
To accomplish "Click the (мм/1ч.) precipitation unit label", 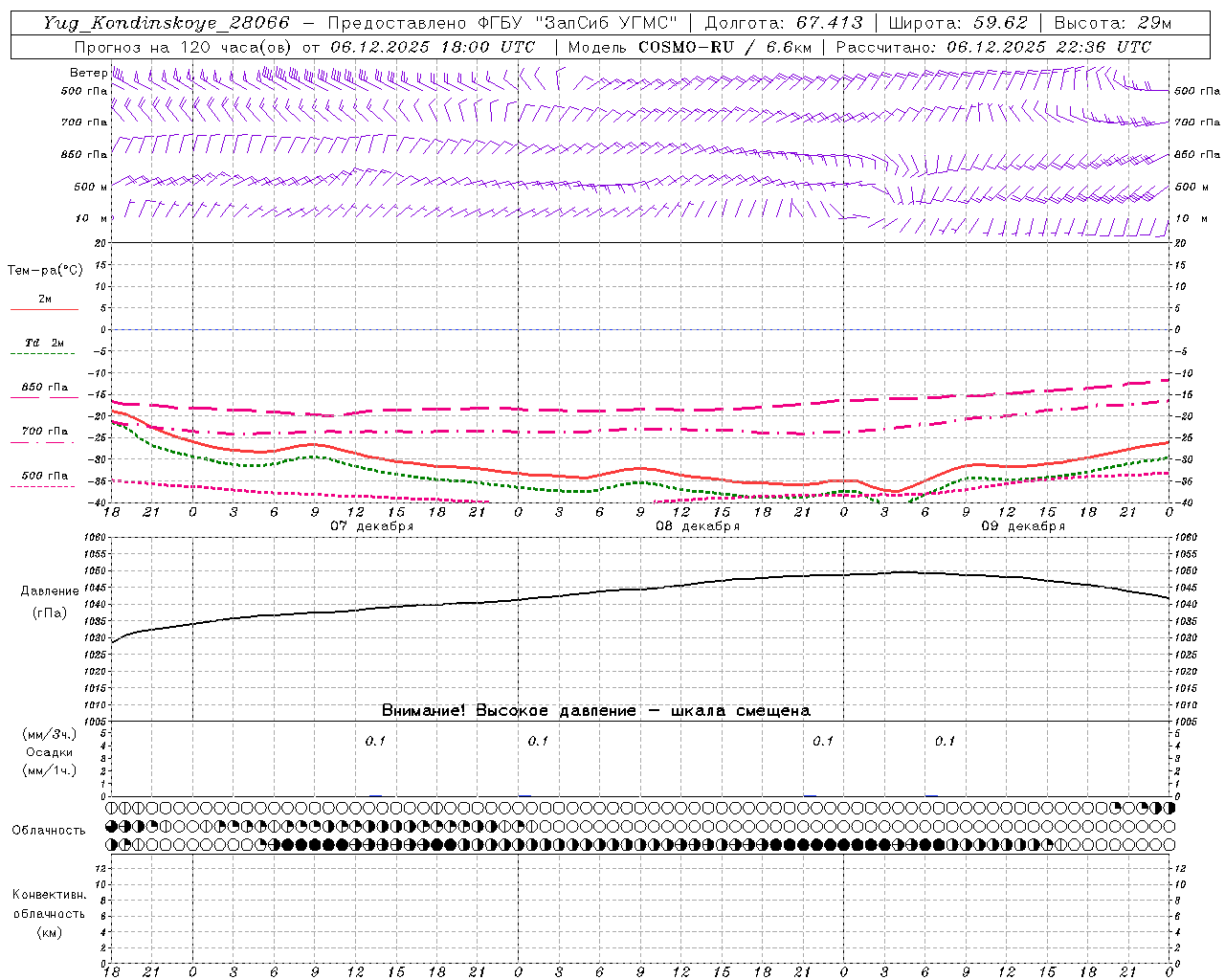I will tap(50, 770).
